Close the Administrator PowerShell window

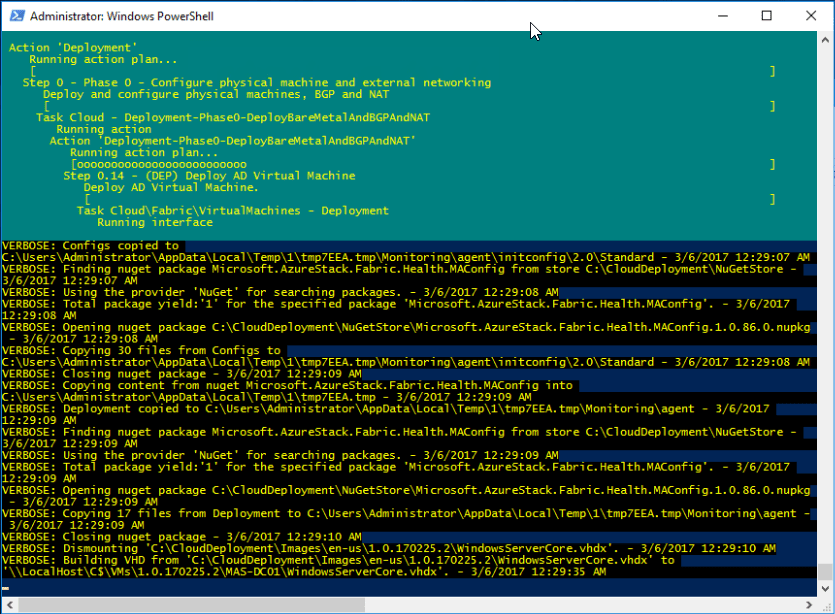(x=811, y=16)
